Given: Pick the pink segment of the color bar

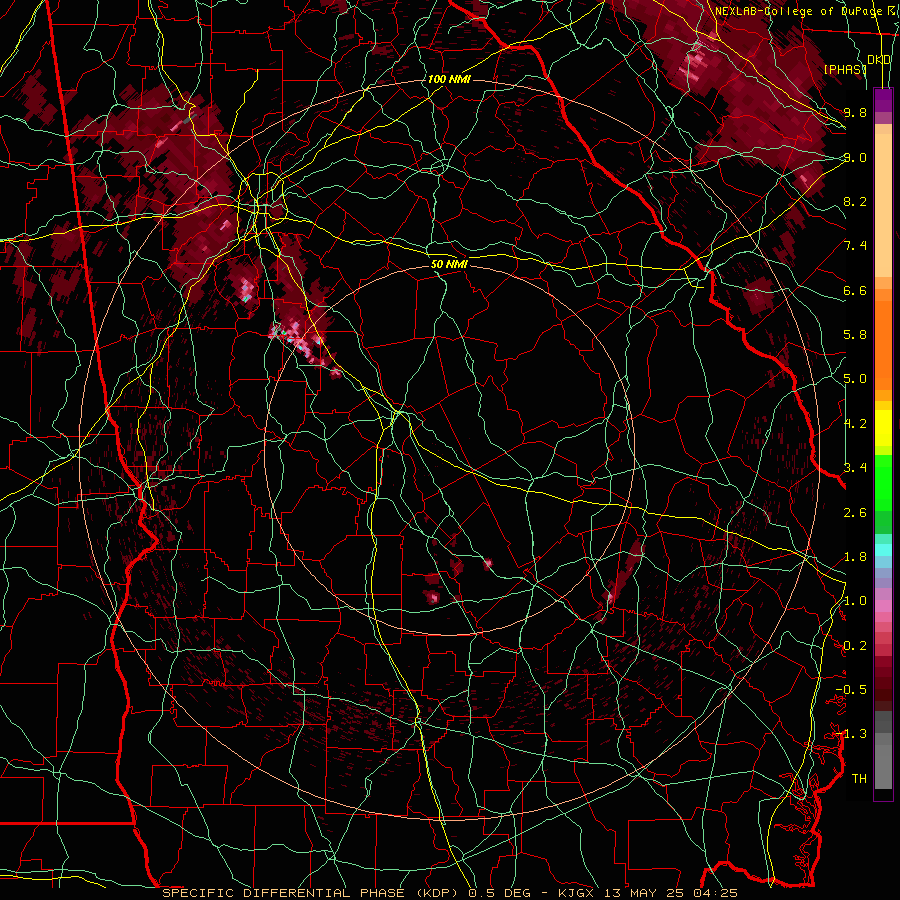Looking at the screenshot, I should [883, 606].
